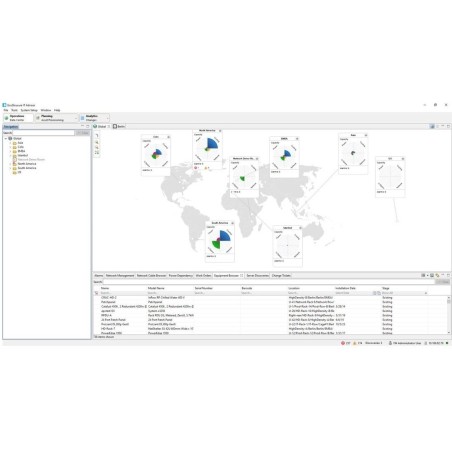The width and height of the screenshot is (452, 452).
Task: Close the EMEA capacity card
Action: [x=297, y=139]
